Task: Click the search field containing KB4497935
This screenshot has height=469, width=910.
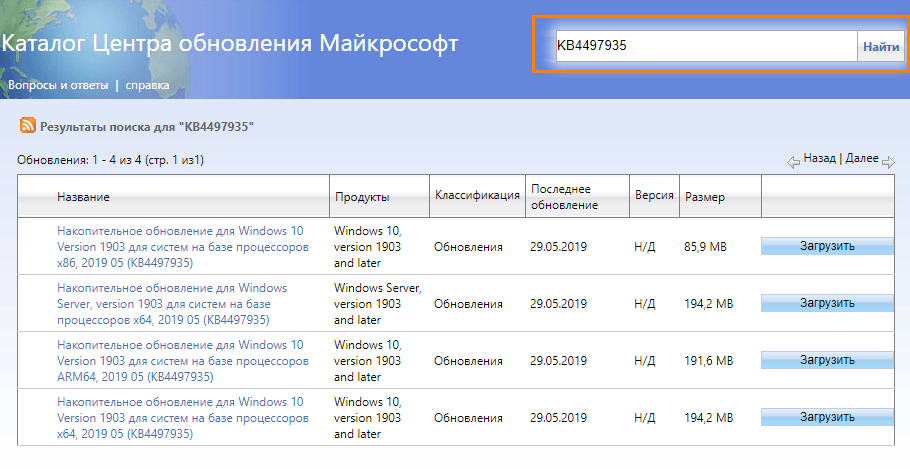Action: pyautogui.click(x=706, y=46)
